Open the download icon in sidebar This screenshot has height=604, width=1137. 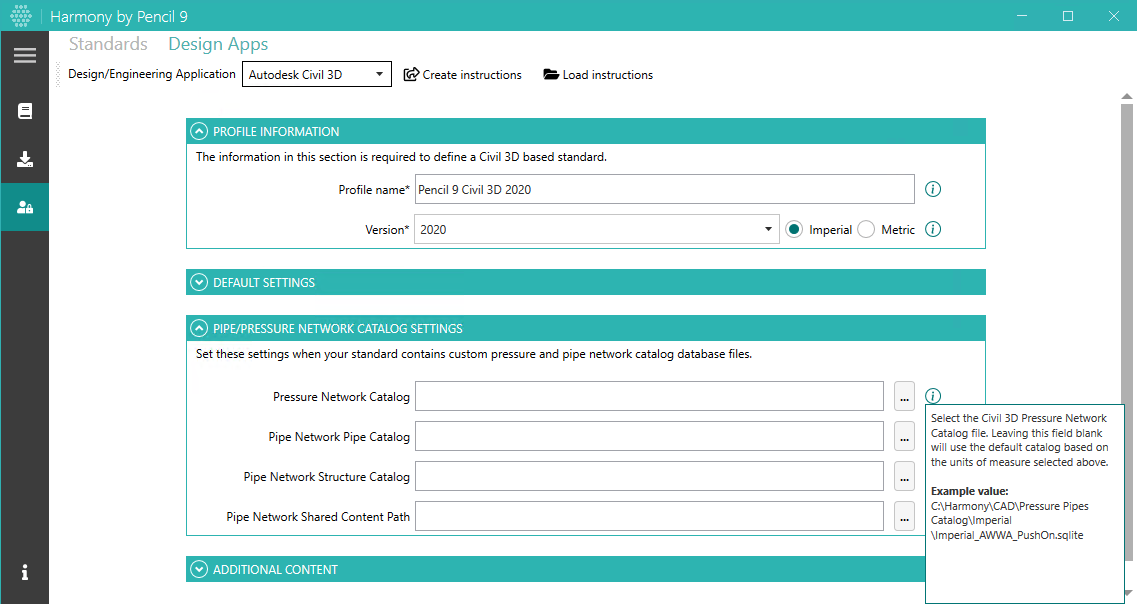[x=25, y=160]
